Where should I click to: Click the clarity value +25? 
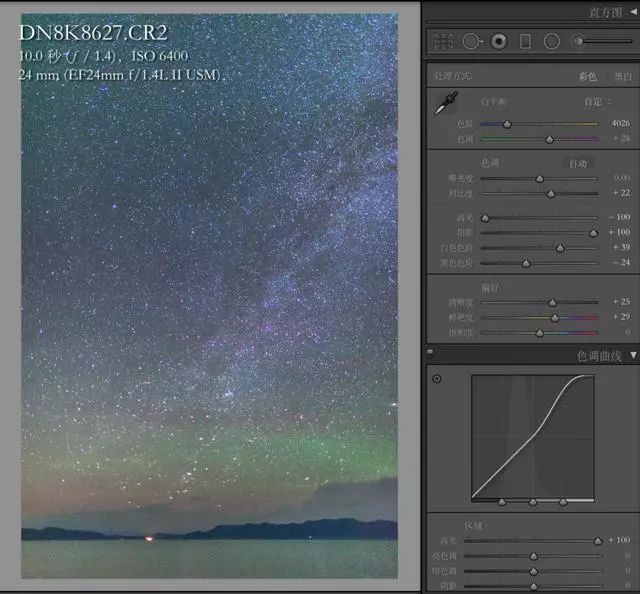coord(622,302)
